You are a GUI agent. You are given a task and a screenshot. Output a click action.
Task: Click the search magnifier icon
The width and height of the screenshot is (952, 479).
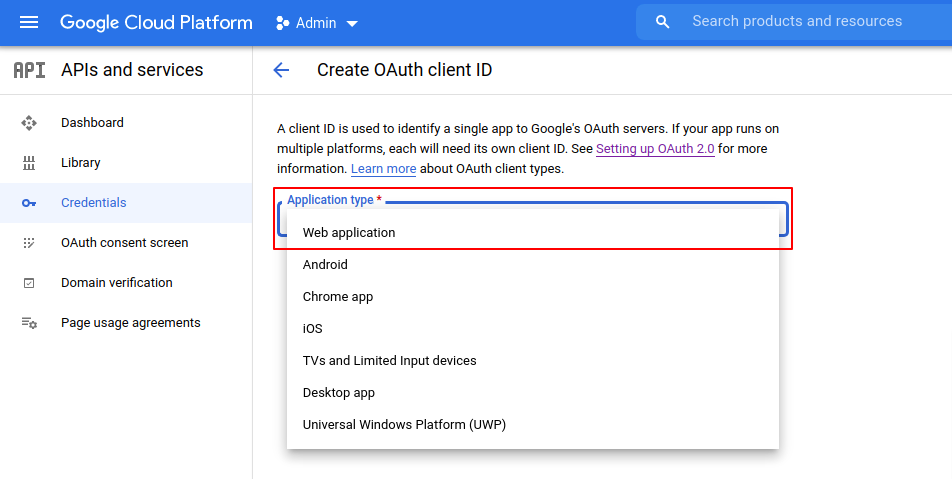662,22
